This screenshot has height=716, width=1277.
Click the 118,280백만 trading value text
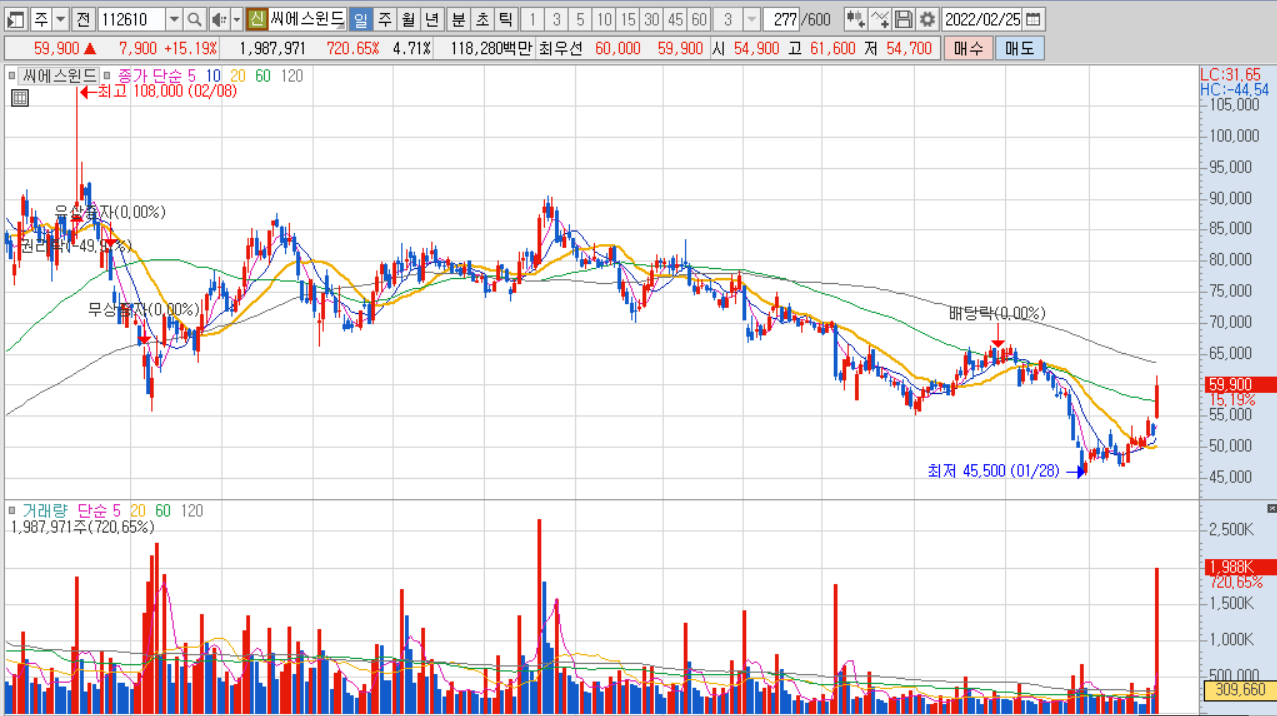pos(491,48)
